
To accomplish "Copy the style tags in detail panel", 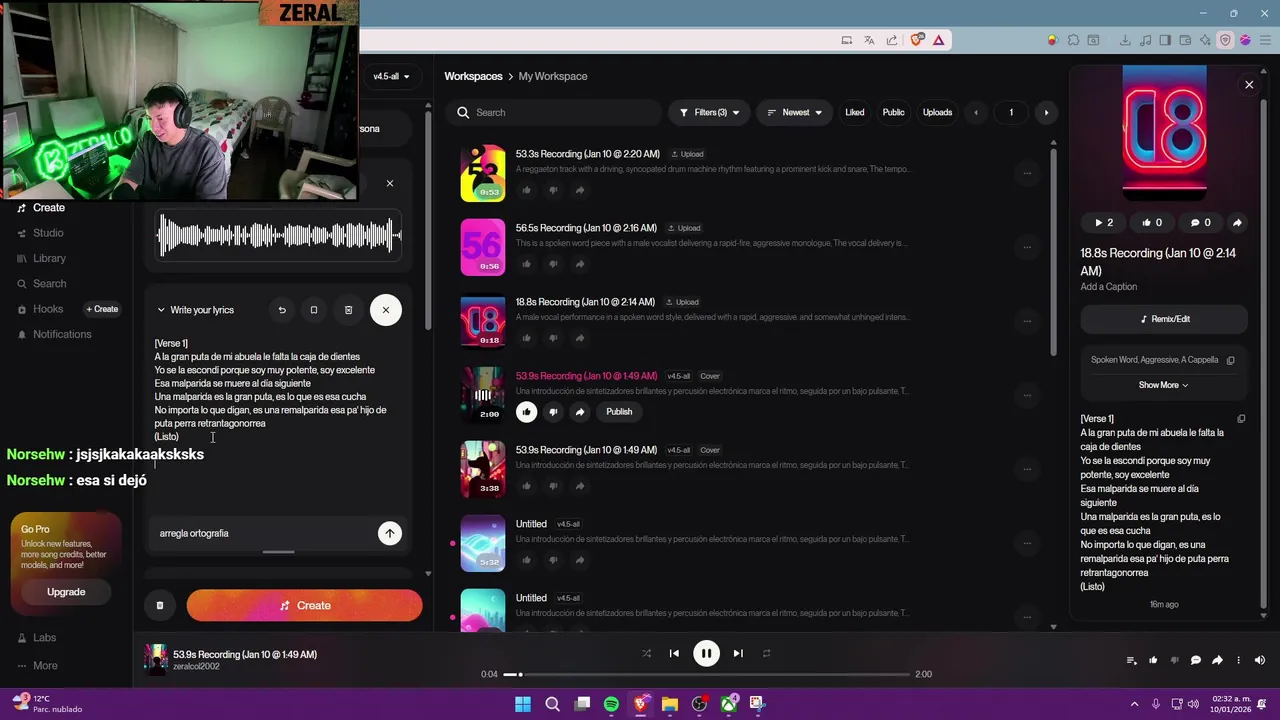I will click(1231, 360).
